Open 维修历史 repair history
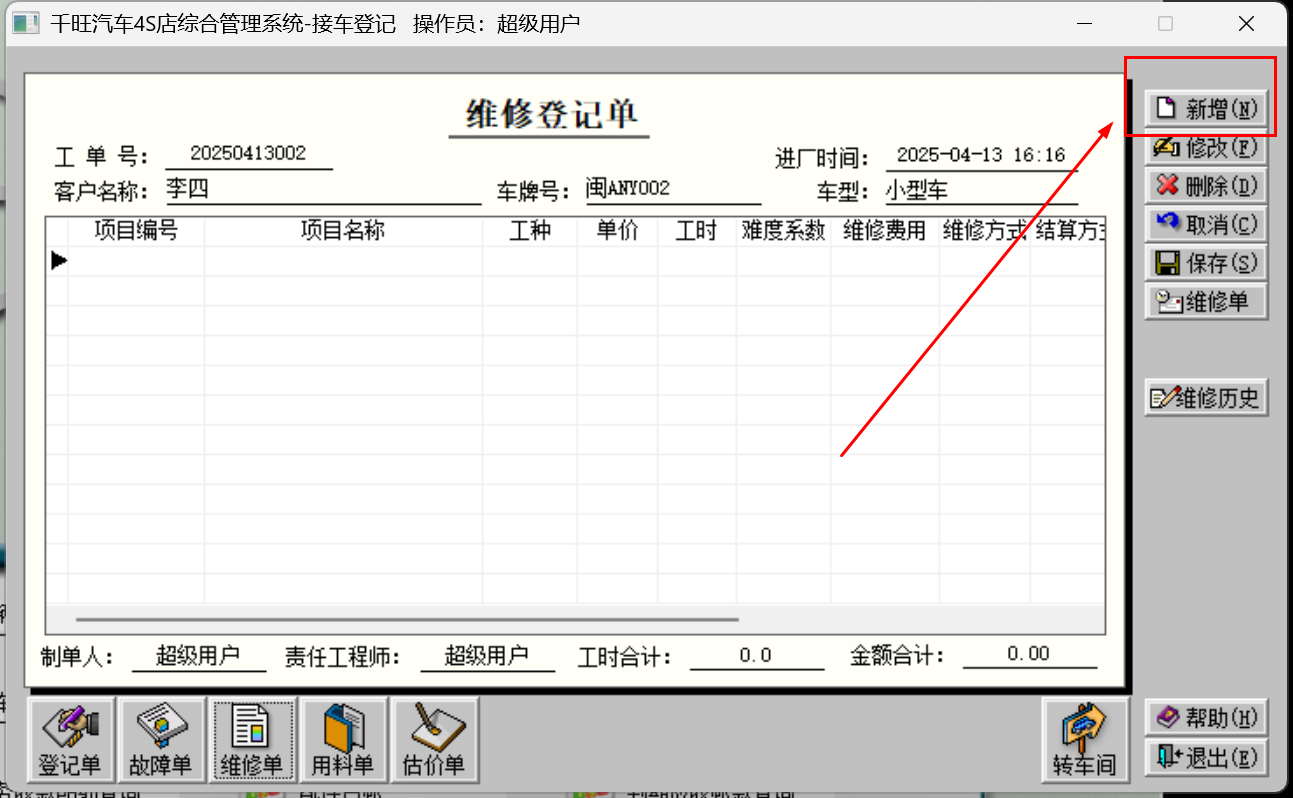 pos(1206,398)
